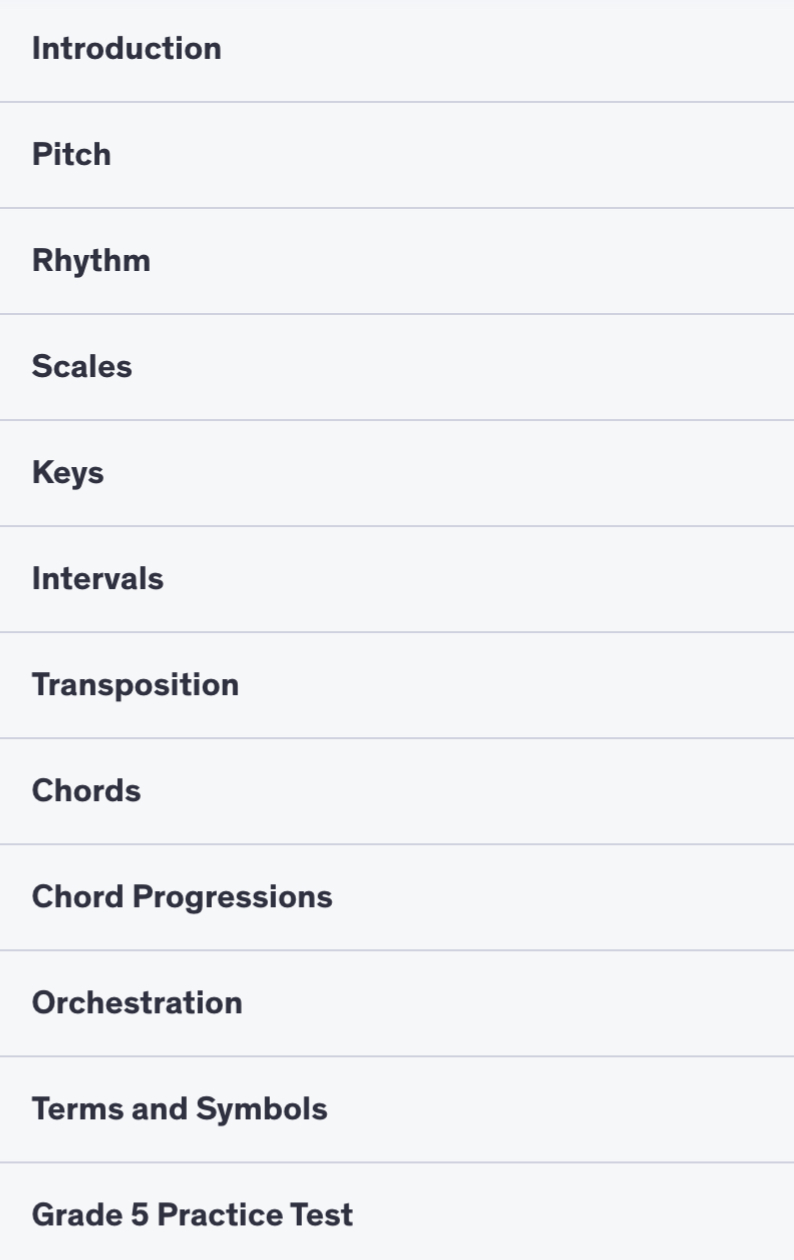Open Terms and Symbols
The height and width of the screenshot is (1260, 794).
[180, 1109]
